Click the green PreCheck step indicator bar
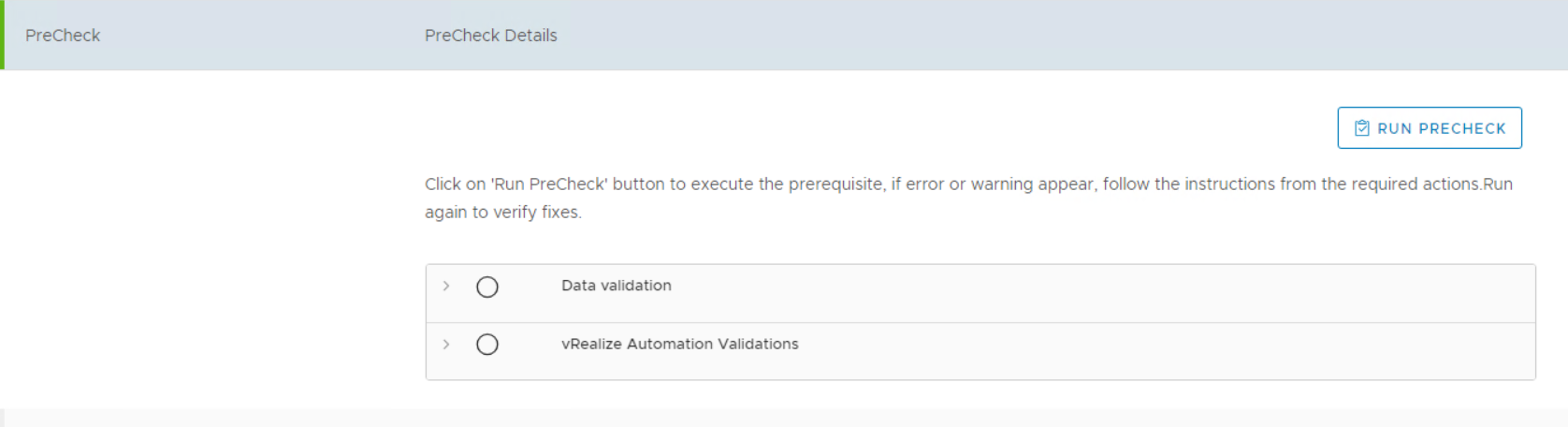The height and width of the screenshot is (427, 1568). 2,35
